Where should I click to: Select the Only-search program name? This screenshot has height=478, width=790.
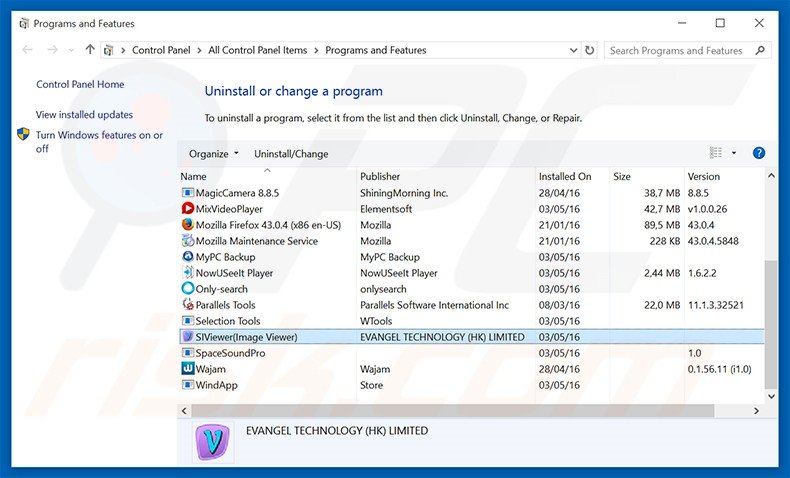click(222, 289)
